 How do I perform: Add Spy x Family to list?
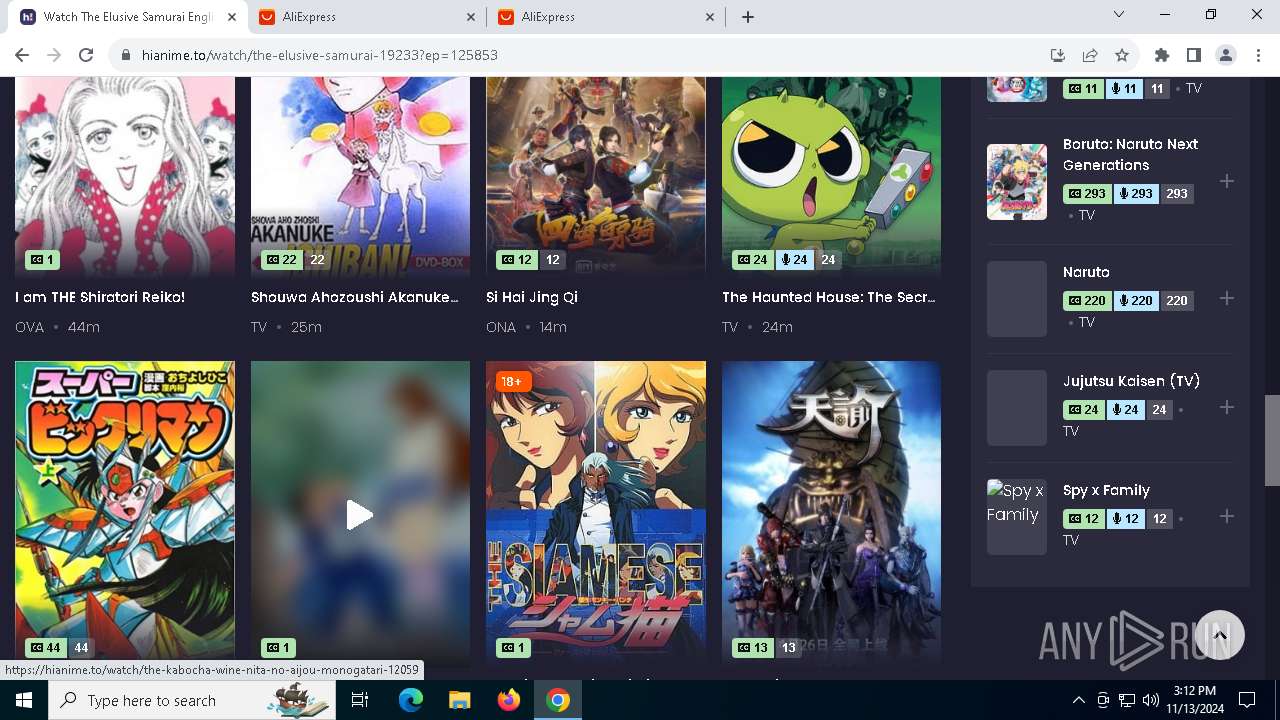(1227, 516)
